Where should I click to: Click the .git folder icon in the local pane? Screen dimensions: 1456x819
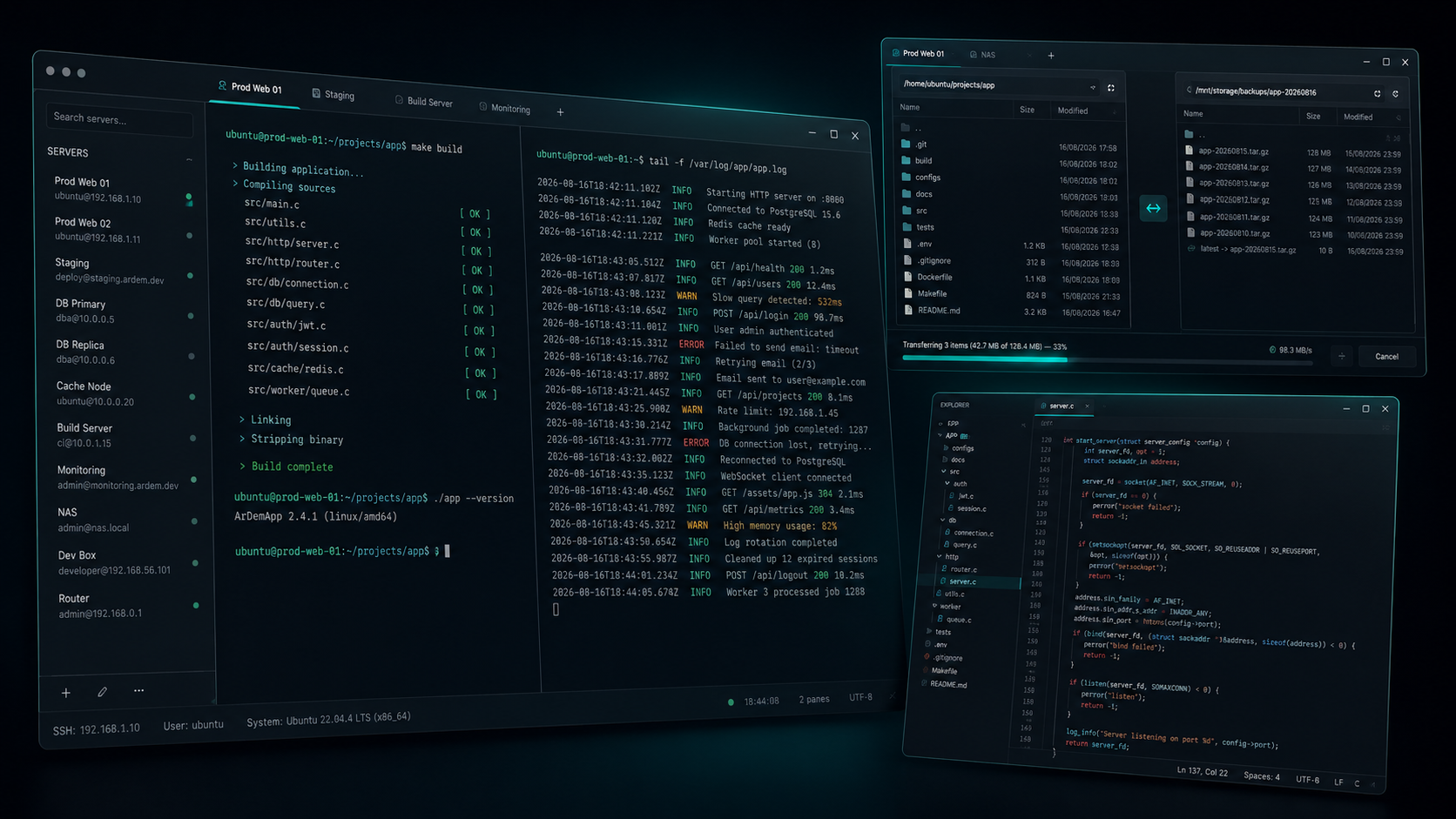(x=906, y=144)
